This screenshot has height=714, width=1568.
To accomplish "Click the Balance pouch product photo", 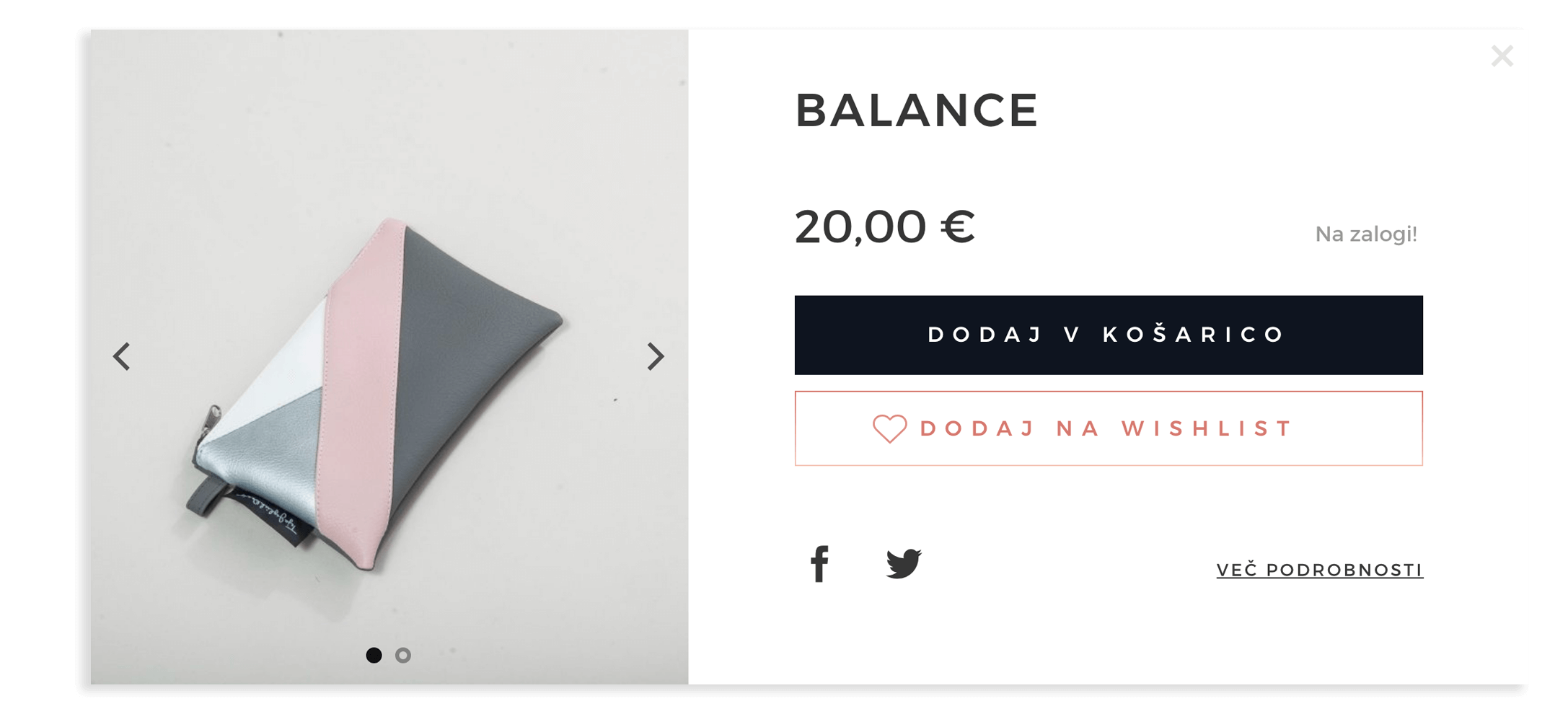I will click(389, 357).
